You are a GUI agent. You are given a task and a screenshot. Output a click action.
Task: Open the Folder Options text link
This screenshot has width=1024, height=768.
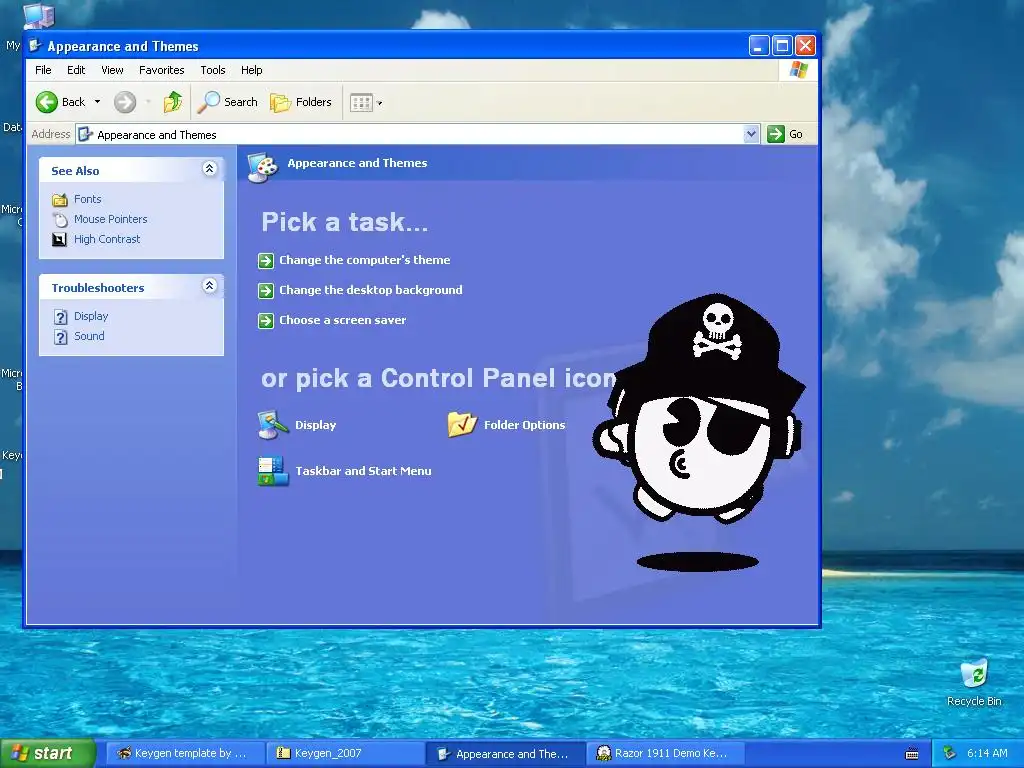(x=524, y=425)
